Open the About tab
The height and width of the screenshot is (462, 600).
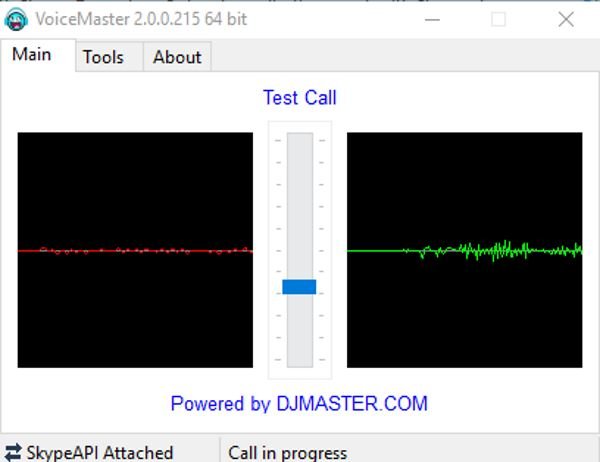pos(177,57)
